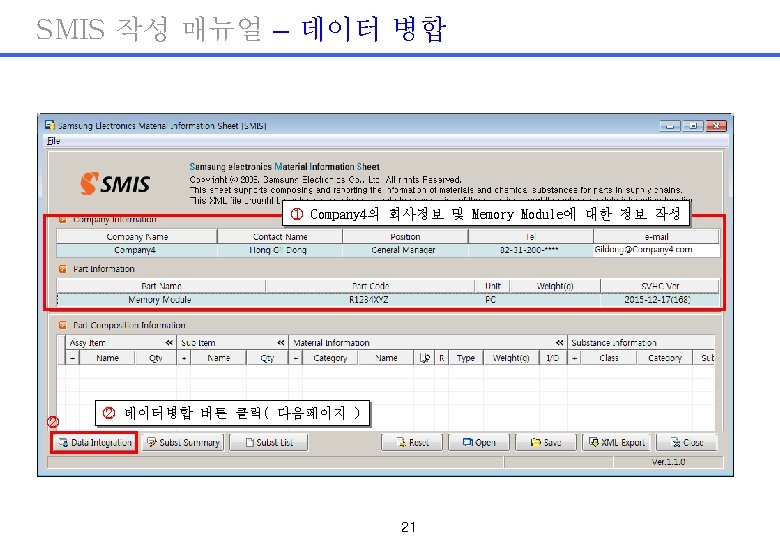Click the Assy Item Qty column header

coord(156,358)
